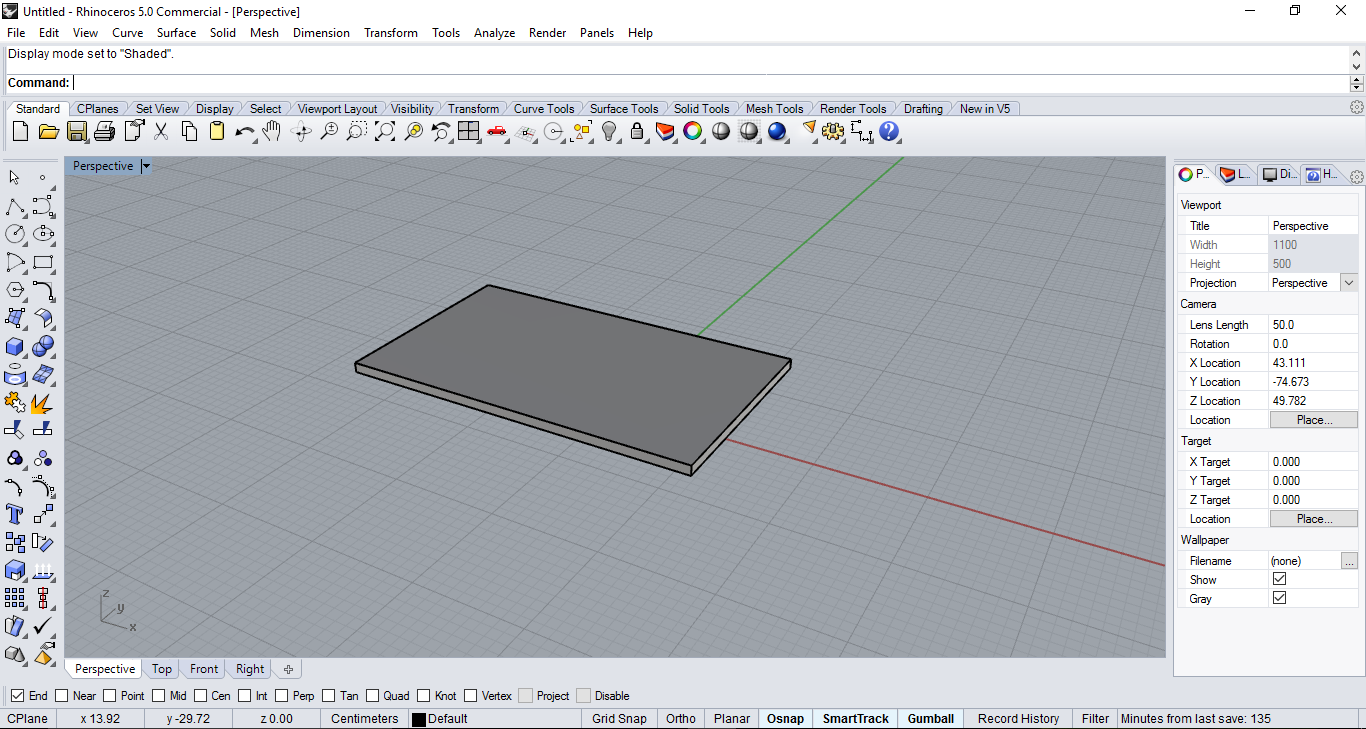Image resolution: width=1366 pixels, height=729 pixels.
Task: Click the Hide objects lightbulb icon
Action: pyautogui.click(x=609, y=131)
